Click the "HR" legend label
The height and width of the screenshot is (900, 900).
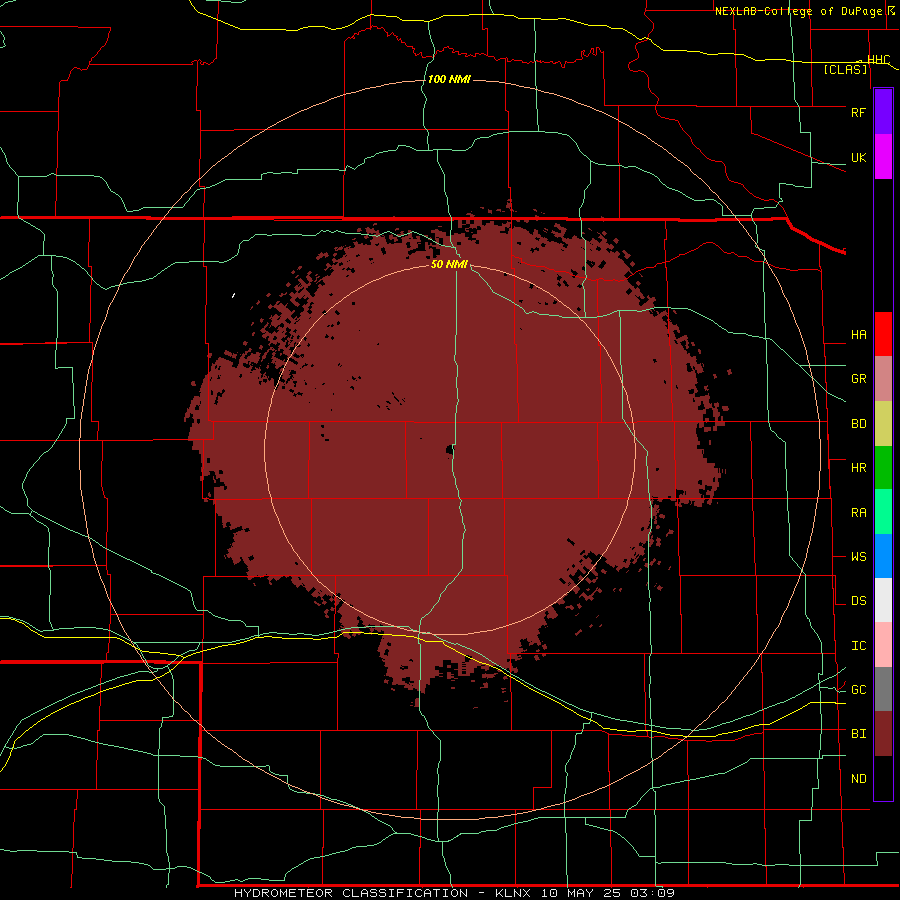click(x=858, y=468)
